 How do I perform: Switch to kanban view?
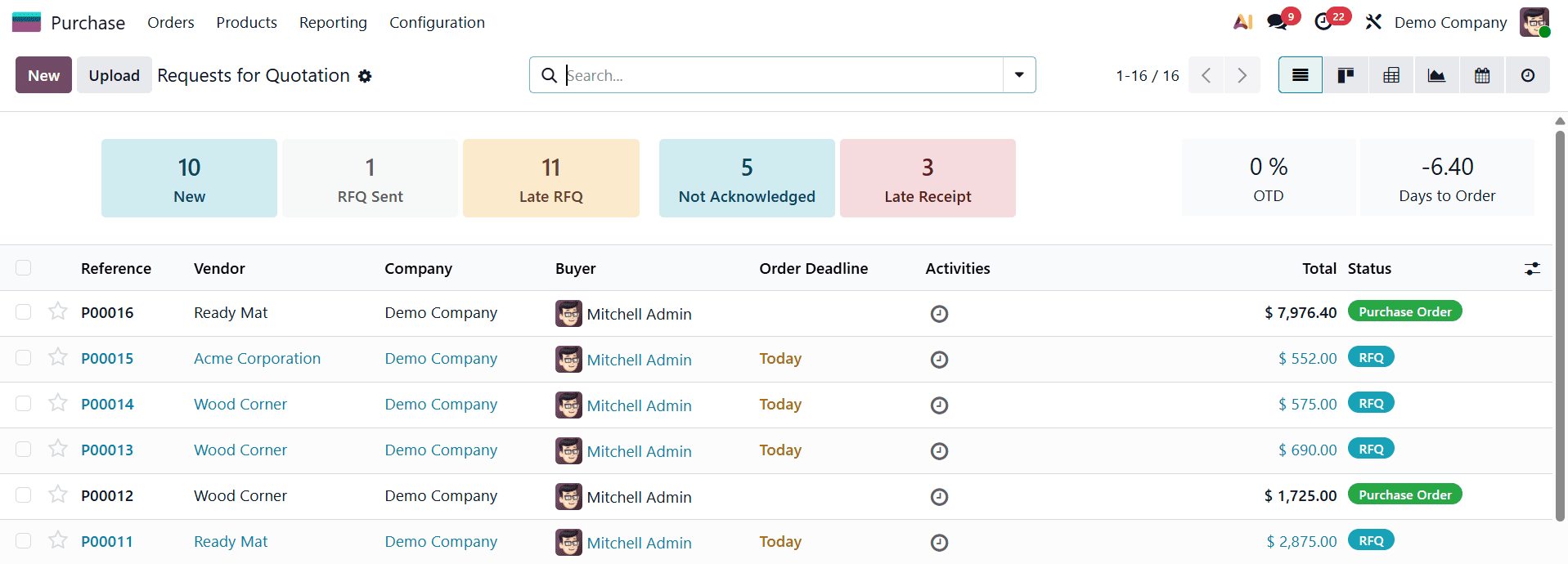click(1346, 75)
